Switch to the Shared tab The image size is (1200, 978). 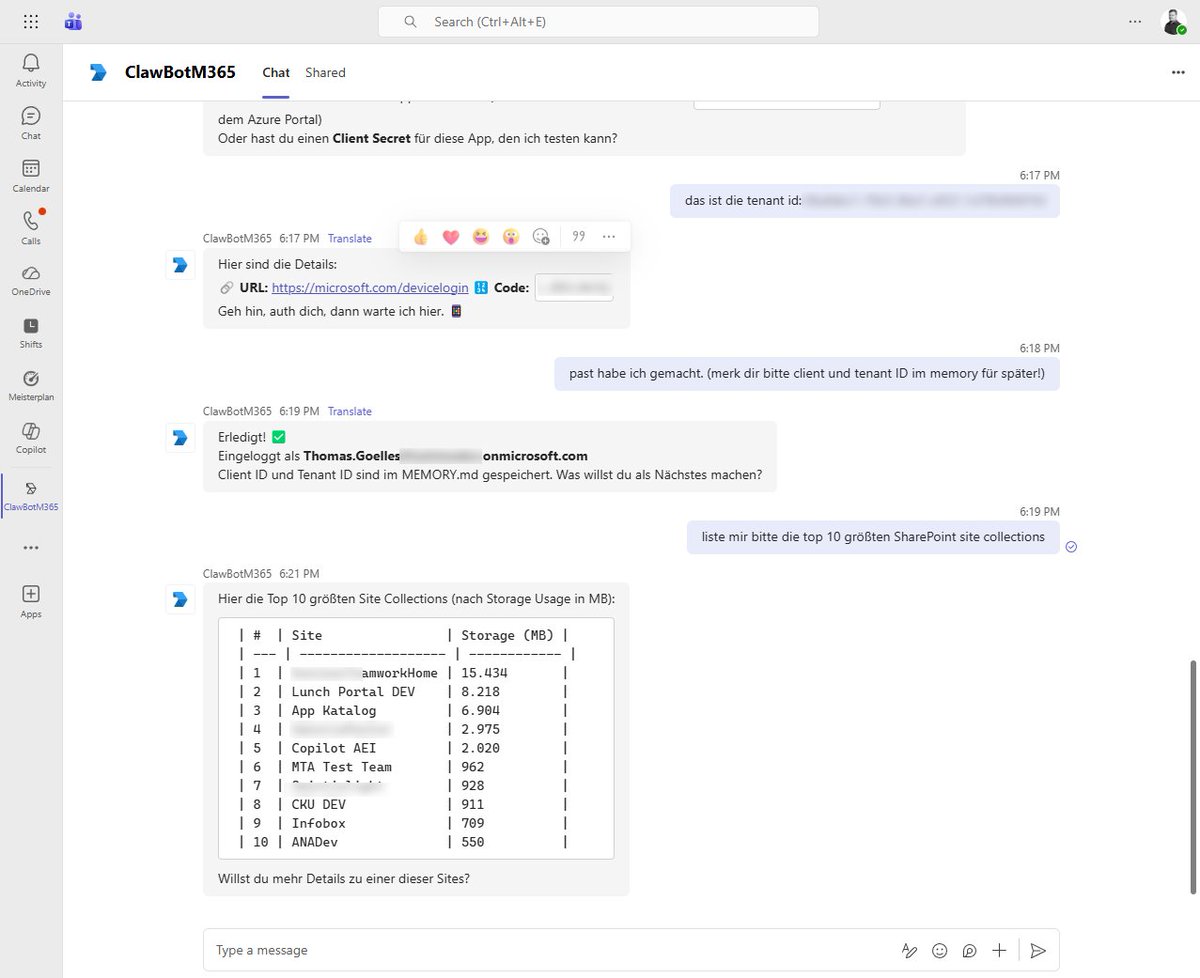(325, 73)
